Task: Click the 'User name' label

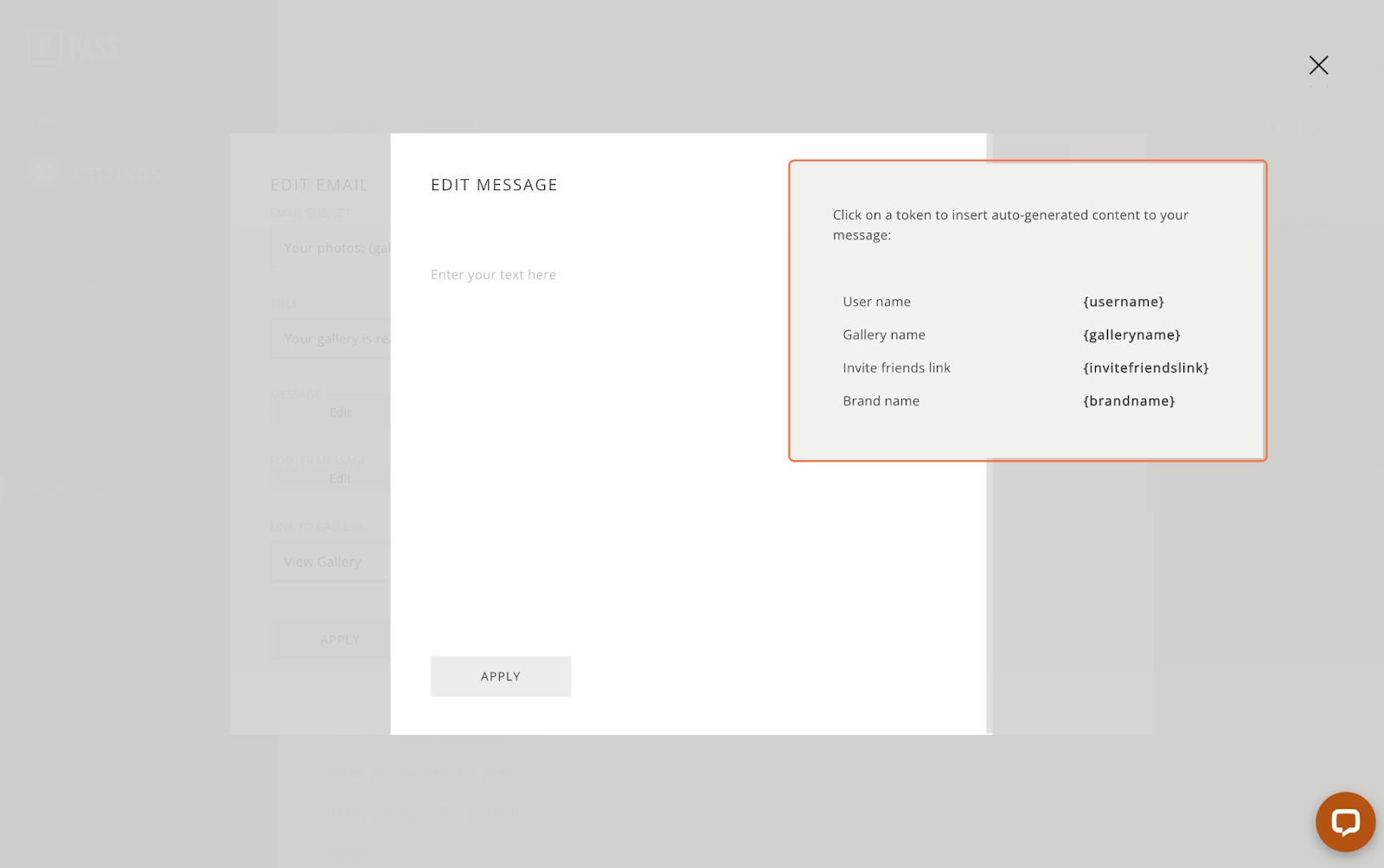Action: coord(876,302)
